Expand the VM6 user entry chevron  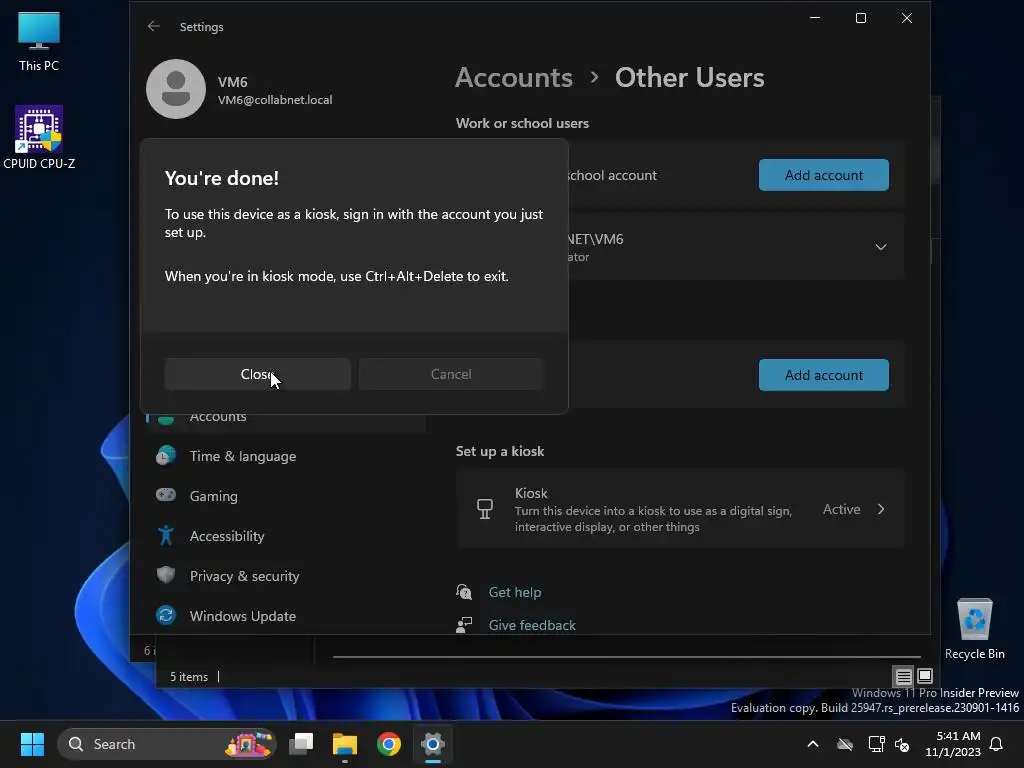tap(881, 247)
